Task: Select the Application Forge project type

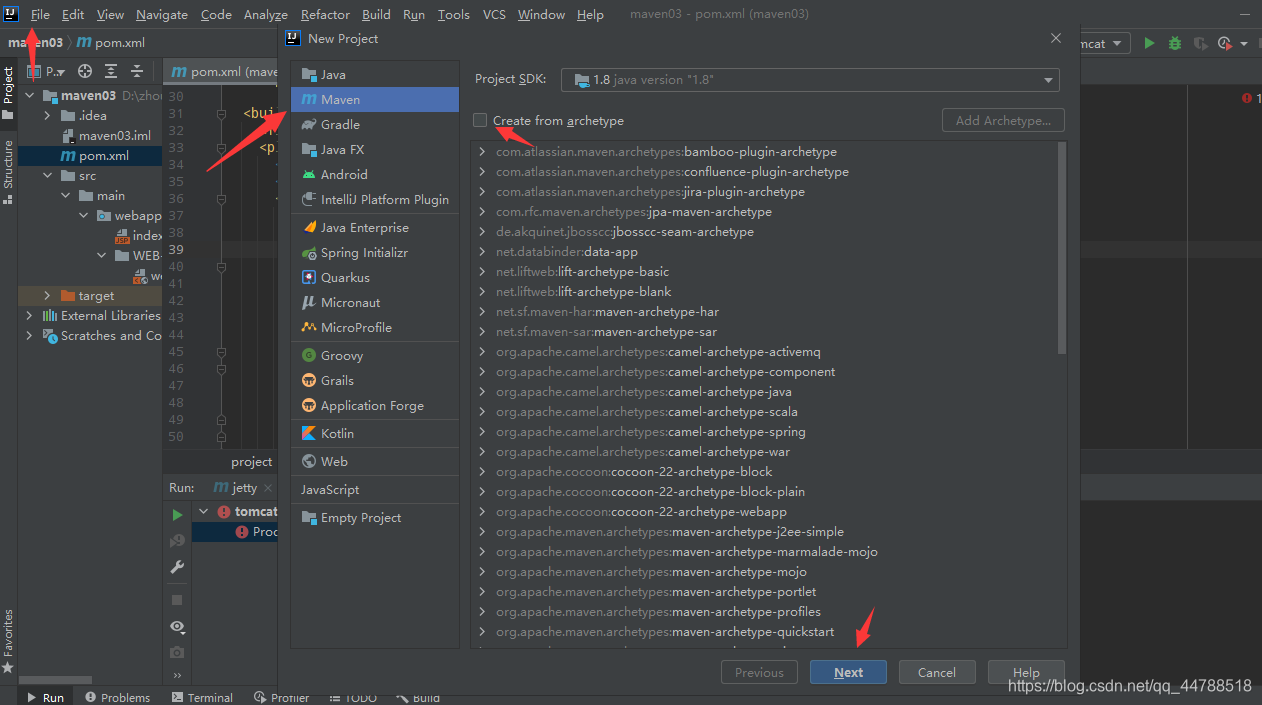Action: click(x=375, y=406)
